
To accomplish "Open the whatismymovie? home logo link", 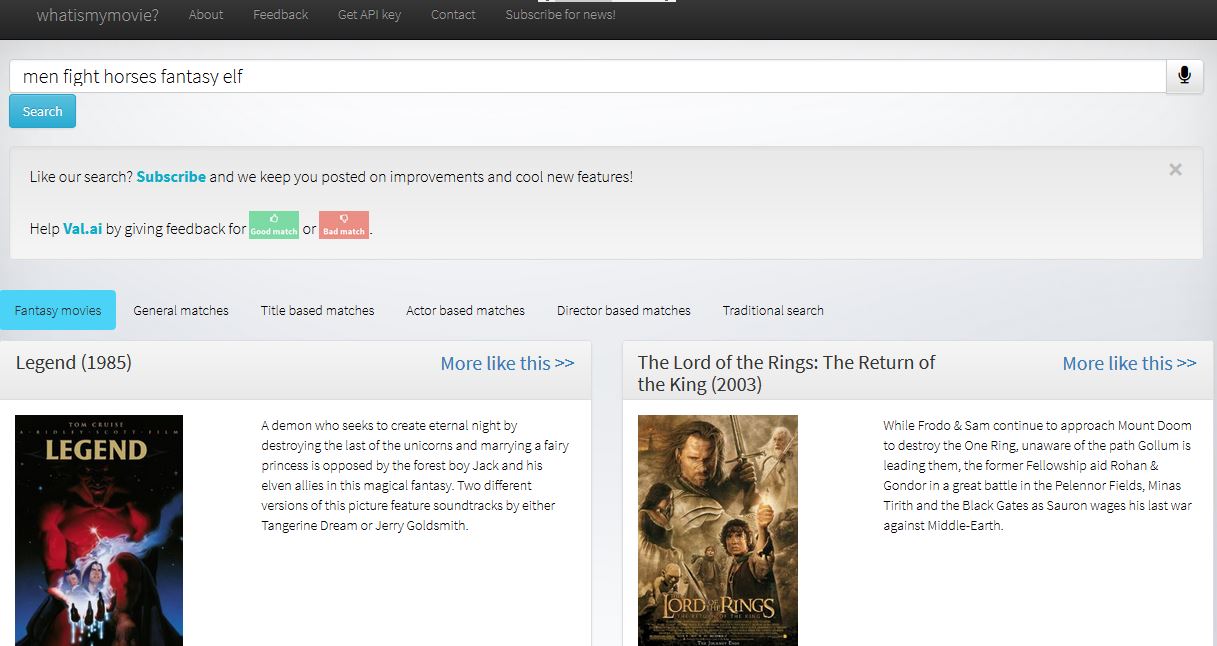I will [97, 15].
